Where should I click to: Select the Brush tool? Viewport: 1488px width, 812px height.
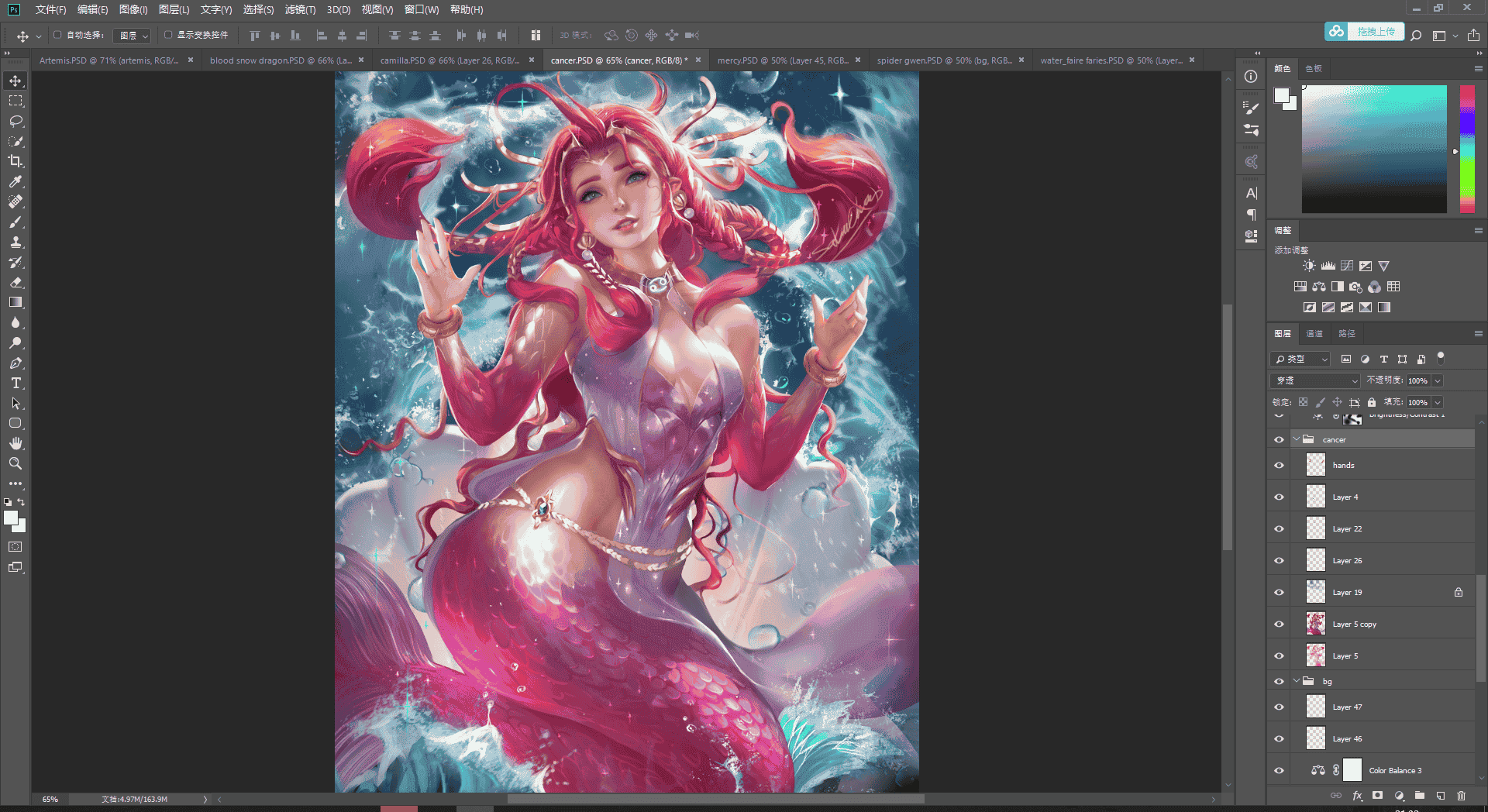click(x=15, y=222)
